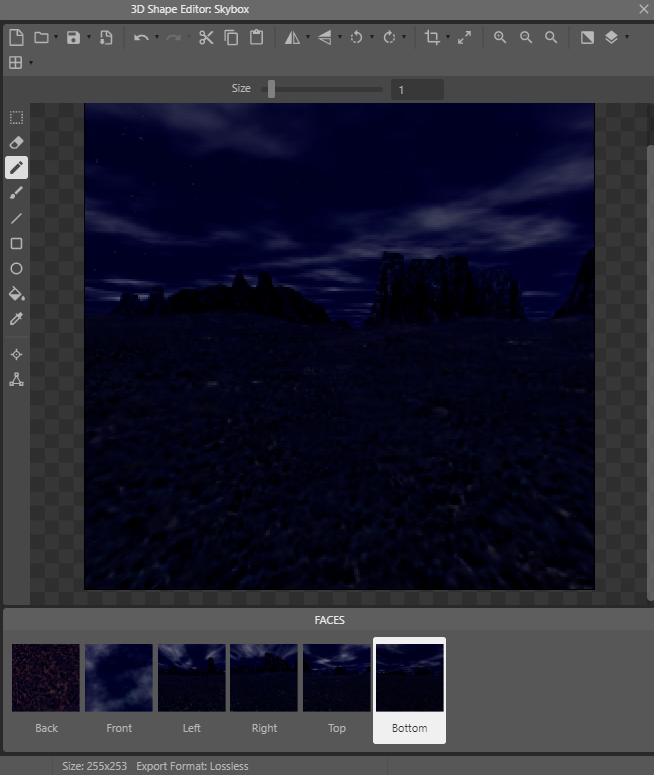Zoom out with the minus magnifier
654x775 pixels.
pyautogui.click(x=526, y=38)
